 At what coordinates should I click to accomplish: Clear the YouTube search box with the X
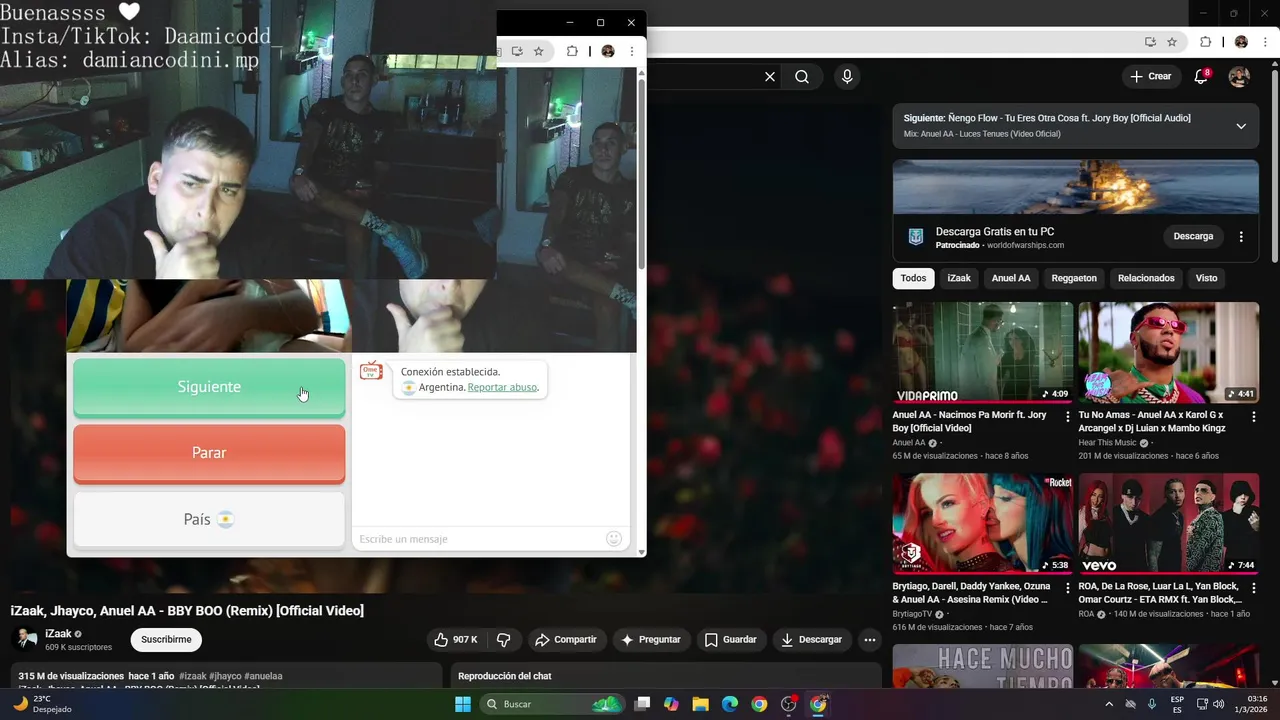tap(770, 76)
